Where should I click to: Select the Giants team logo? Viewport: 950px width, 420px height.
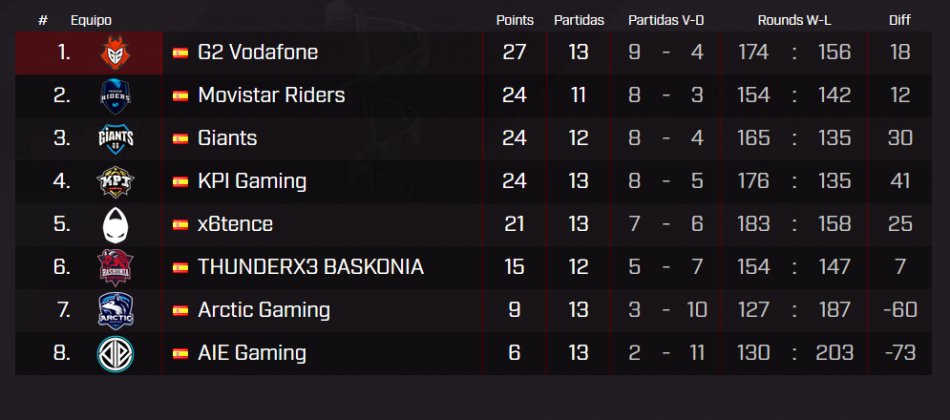pyautogui.click(x=115, y=139)
